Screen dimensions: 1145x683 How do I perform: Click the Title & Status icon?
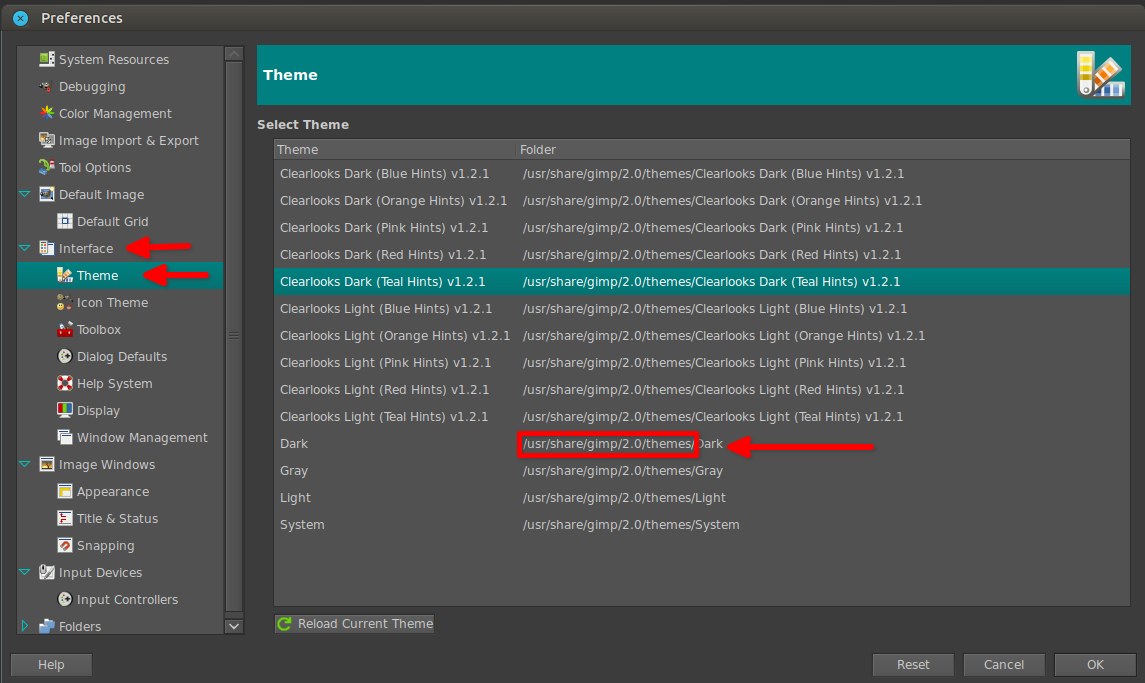pyautogui.click(x=65, y=519)
